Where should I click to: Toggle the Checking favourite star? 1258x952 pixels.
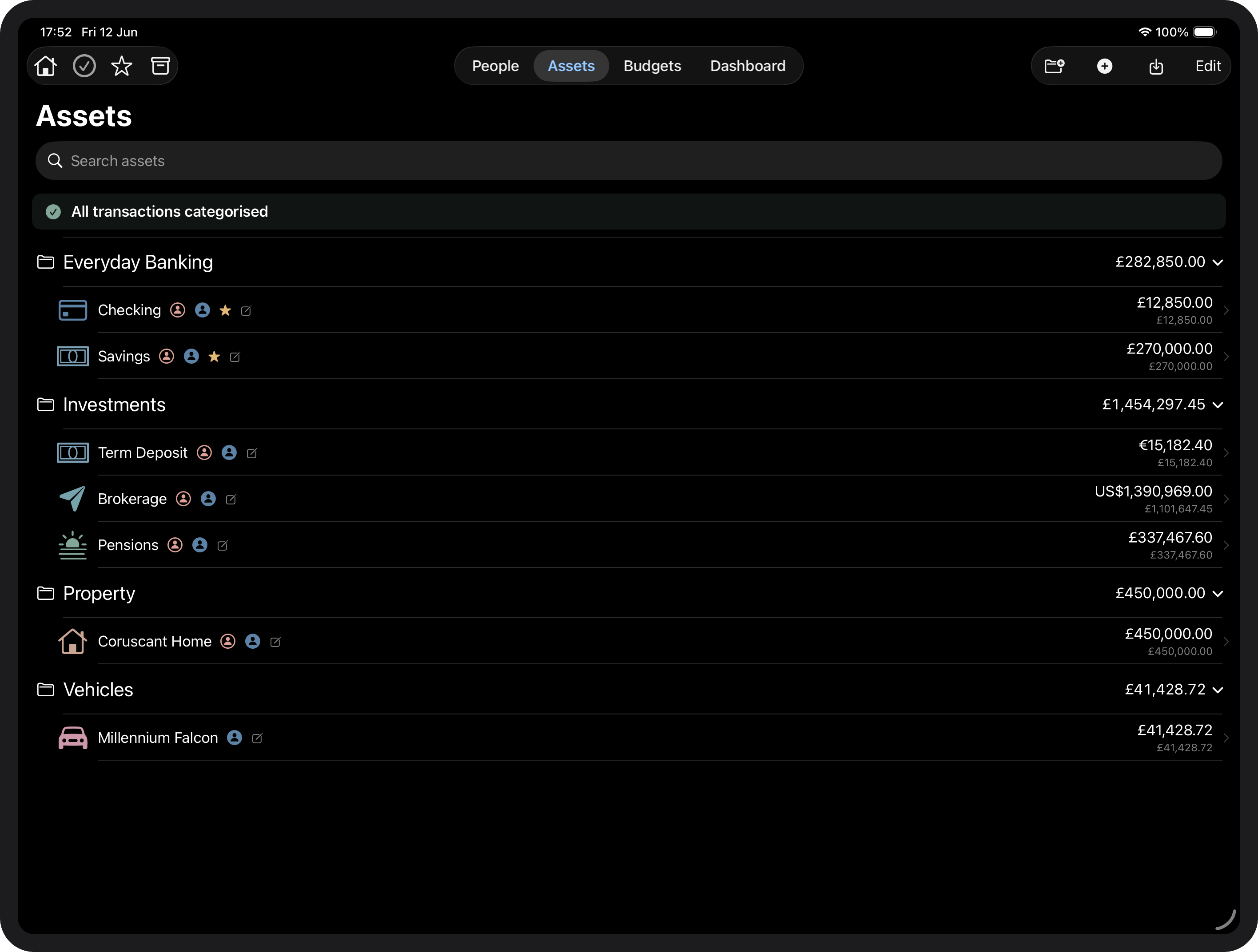(x=225, y=310)
